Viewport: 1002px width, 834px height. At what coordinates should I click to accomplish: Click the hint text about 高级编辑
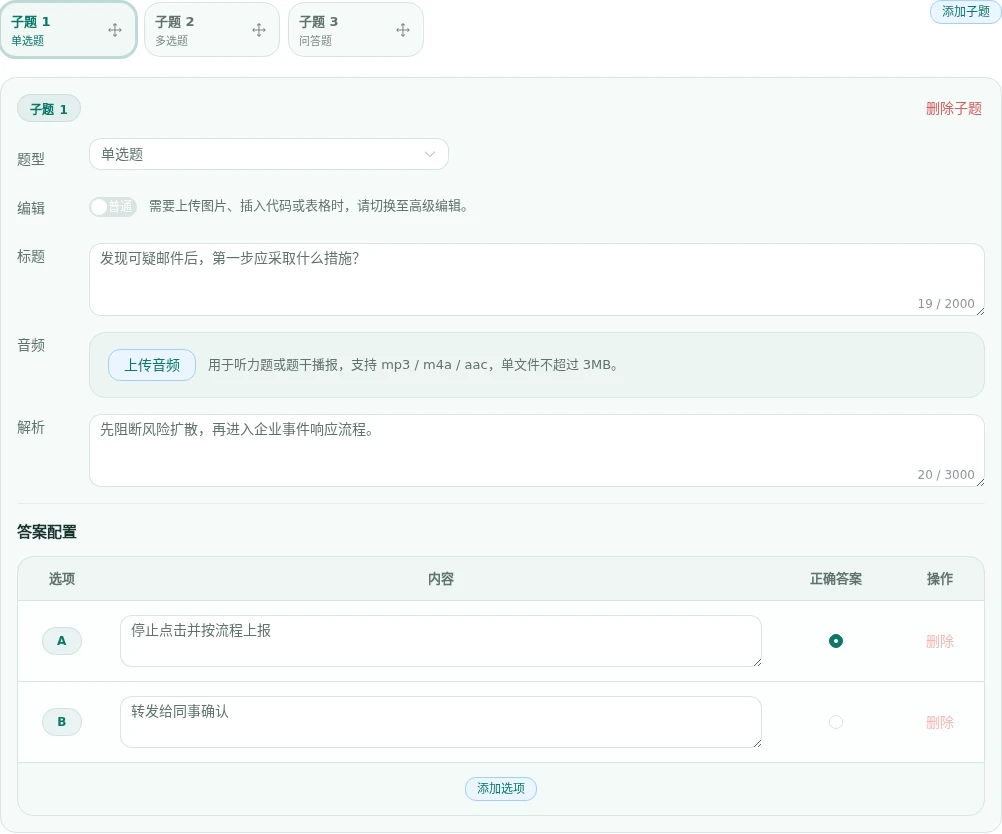click(309, 206)
